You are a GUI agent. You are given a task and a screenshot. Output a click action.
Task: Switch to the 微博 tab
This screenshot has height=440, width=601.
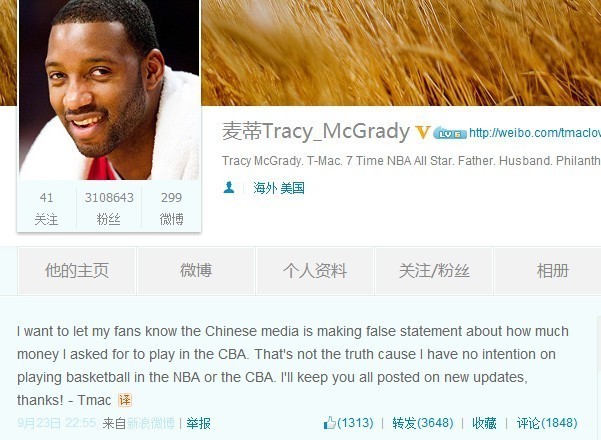196,271
